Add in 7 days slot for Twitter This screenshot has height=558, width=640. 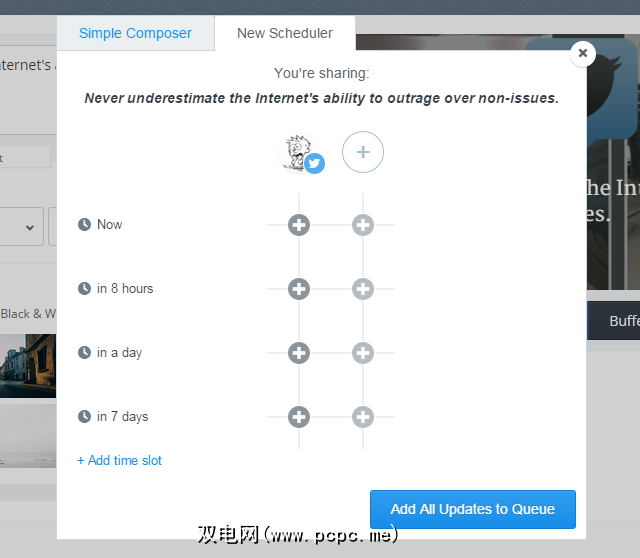coord(299,417)
